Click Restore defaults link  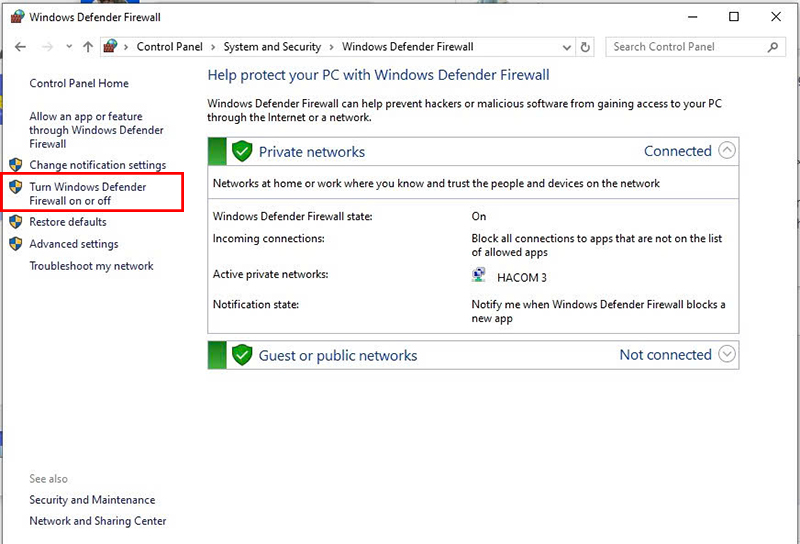(x=68, y=222)
